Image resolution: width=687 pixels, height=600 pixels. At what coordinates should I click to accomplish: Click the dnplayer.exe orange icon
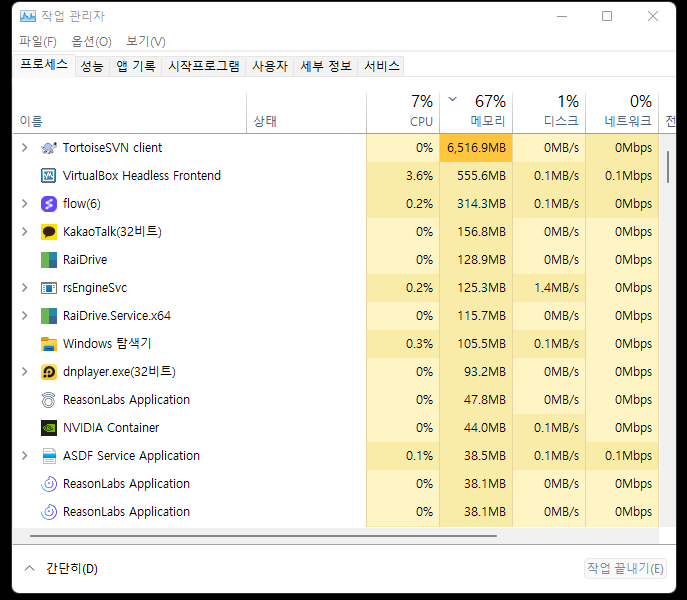(49, 372)
